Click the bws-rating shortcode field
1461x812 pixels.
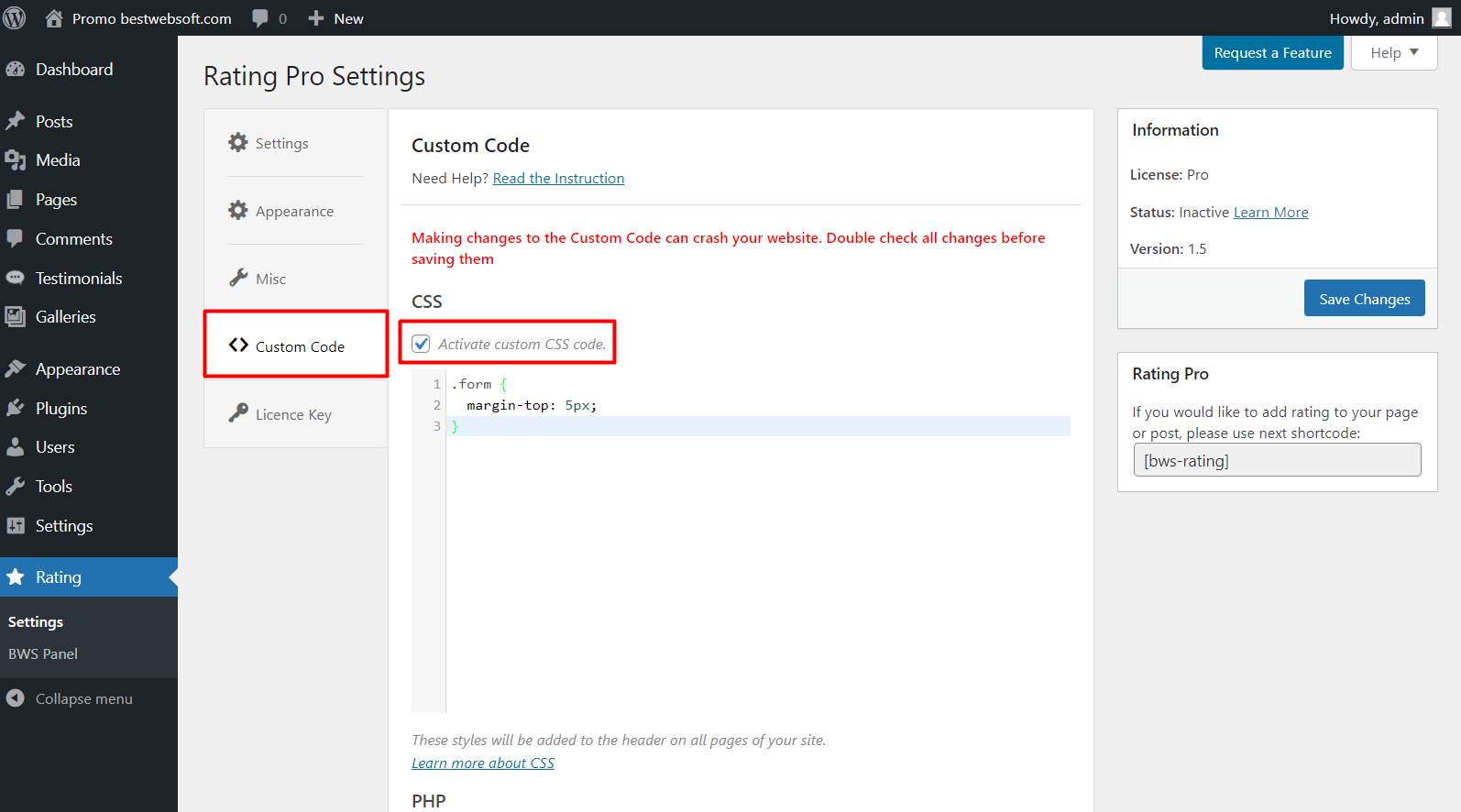(x=1278, y=460)
